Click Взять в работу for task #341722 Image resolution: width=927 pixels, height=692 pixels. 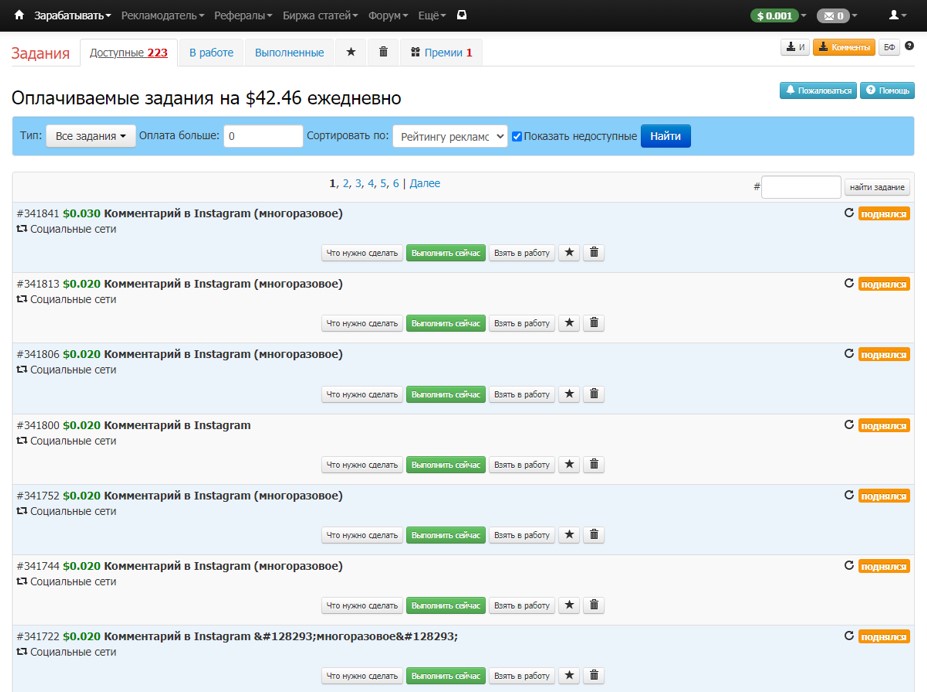click(521, 675)
